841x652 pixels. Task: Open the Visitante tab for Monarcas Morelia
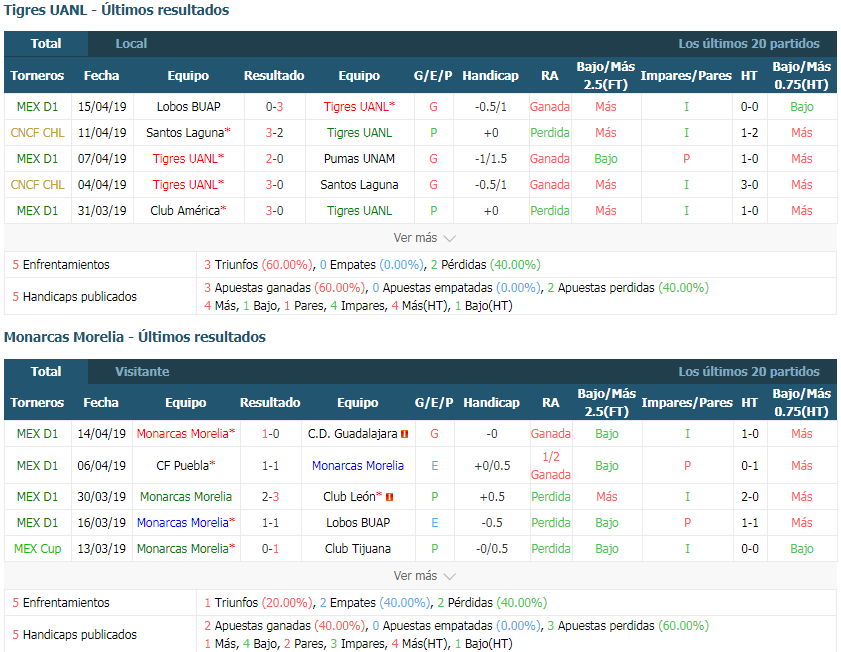click(142, 371)
